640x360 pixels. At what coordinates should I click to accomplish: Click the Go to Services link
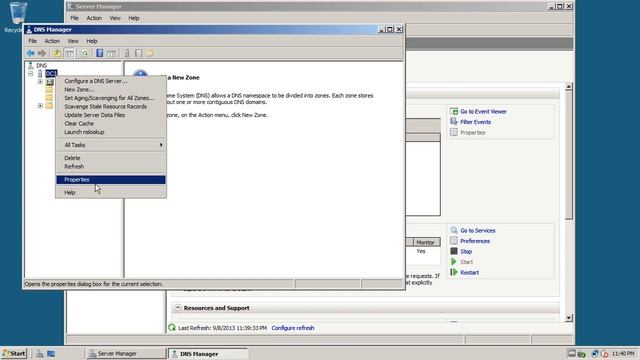point(478,231)
